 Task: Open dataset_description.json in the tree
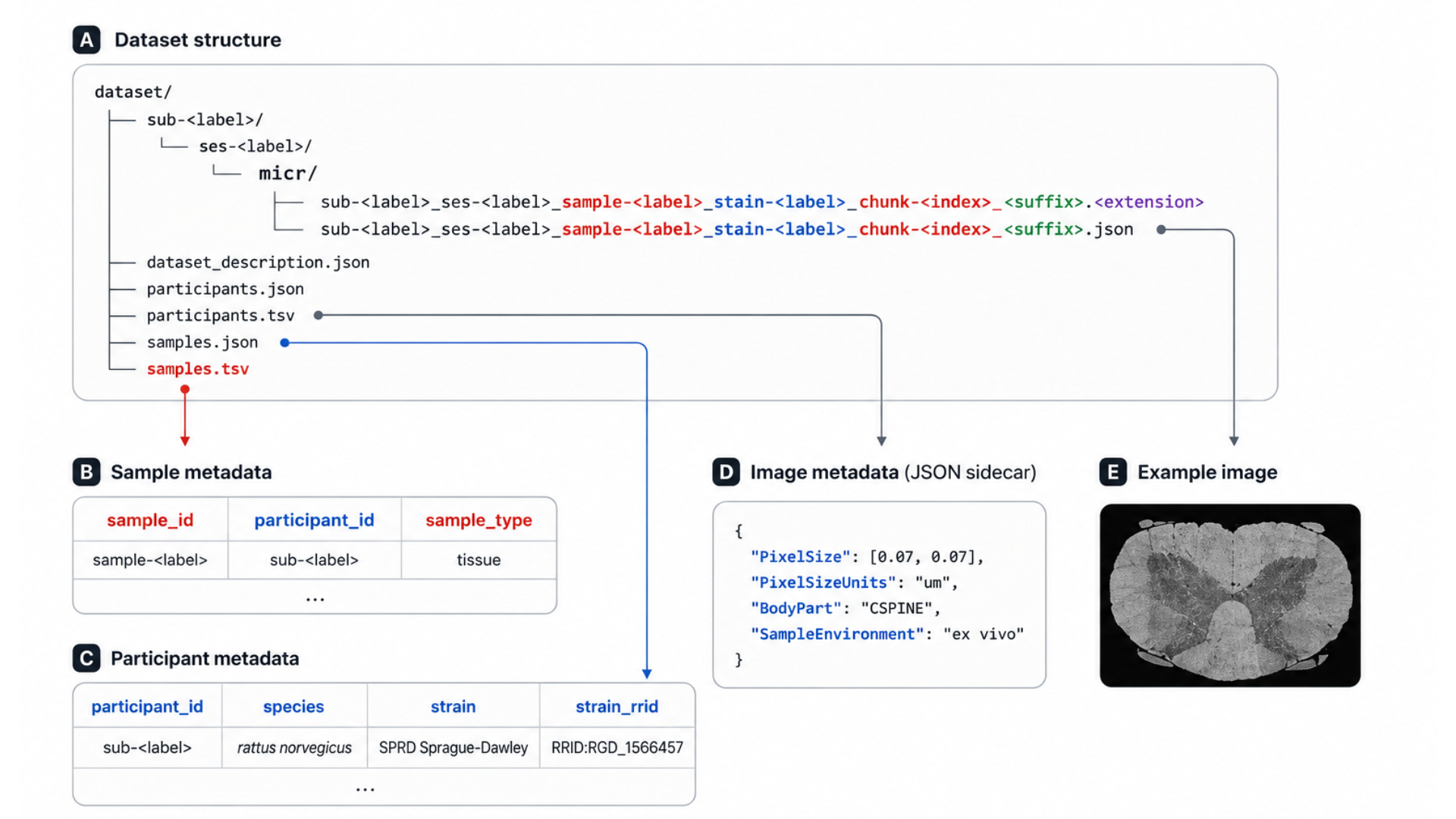258,262
